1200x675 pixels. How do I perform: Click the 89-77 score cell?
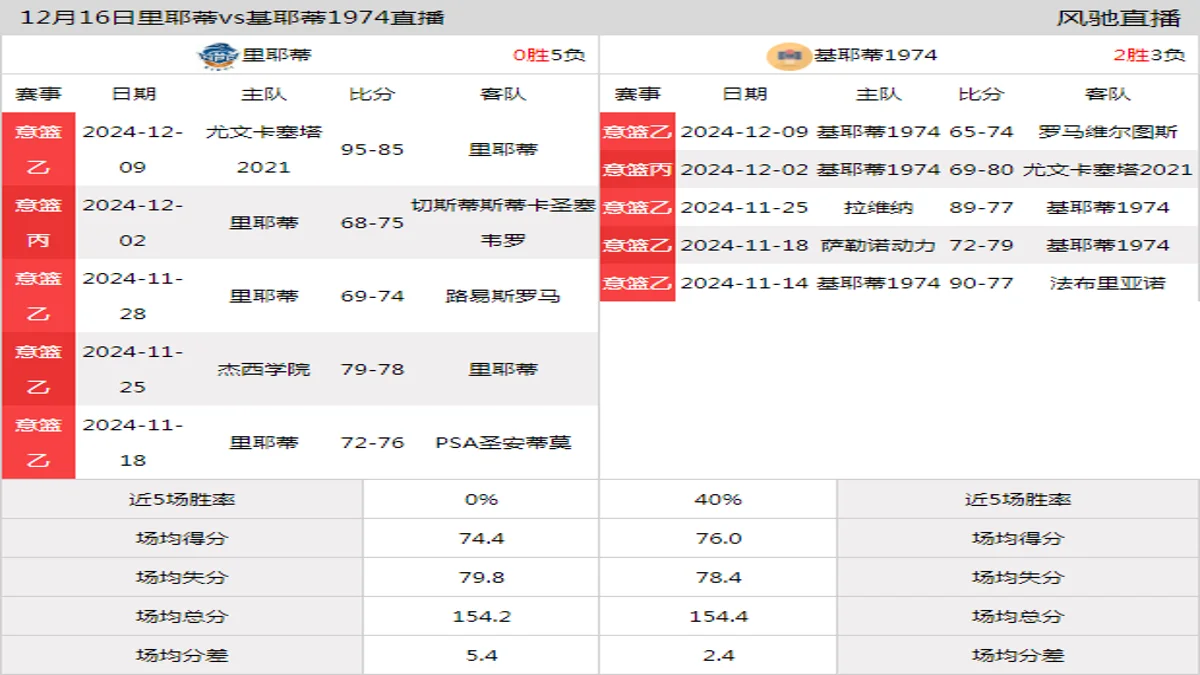pyautogui.click(x=981, y=207)
